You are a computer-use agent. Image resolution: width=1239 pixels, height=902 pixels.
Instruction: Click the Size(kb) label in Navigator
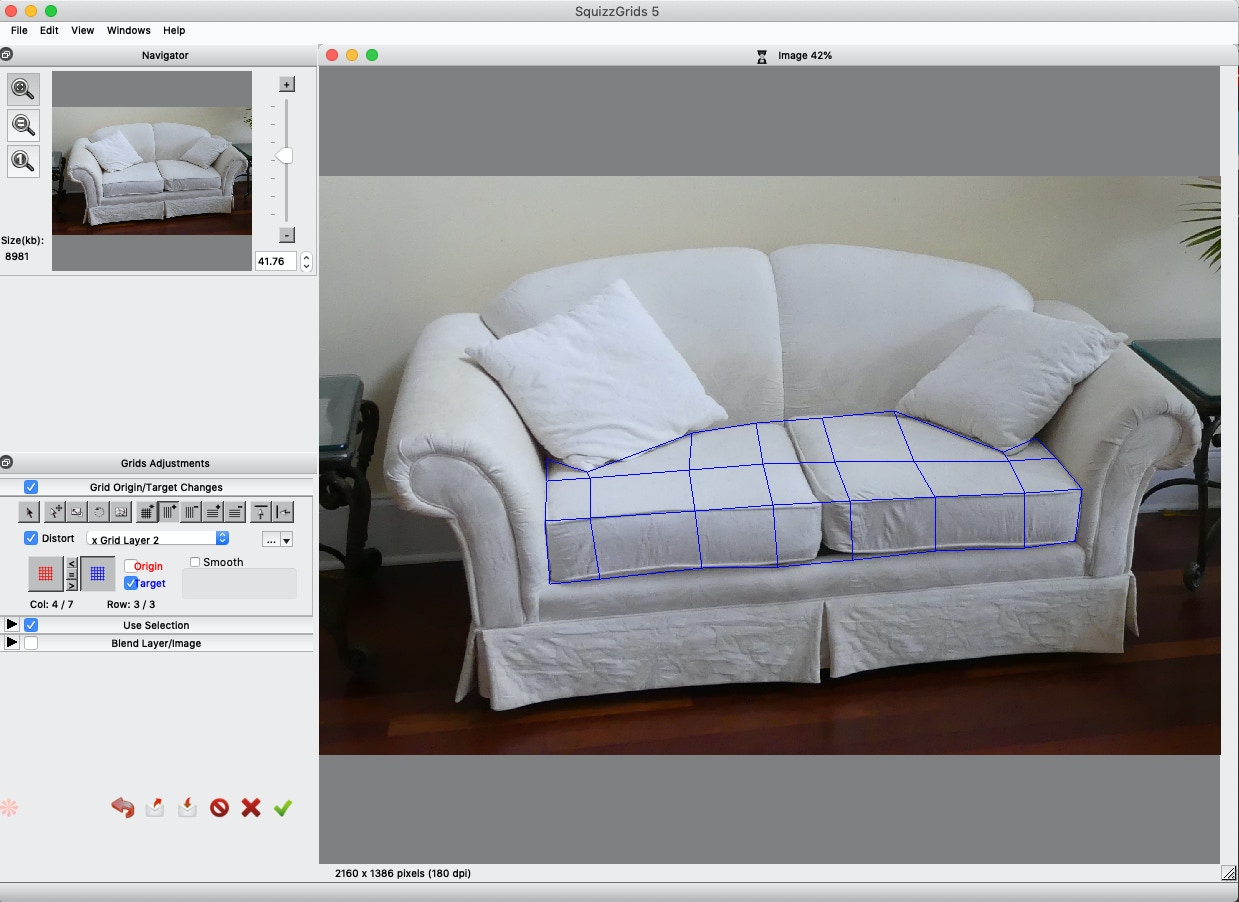23,240
